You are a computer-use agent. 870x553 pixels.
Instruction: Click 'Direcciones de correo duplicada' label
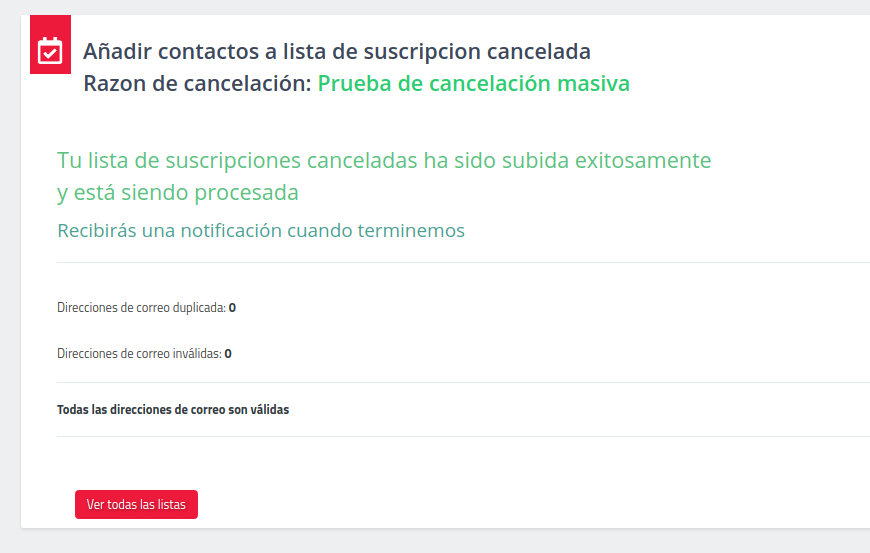[141, 308]
